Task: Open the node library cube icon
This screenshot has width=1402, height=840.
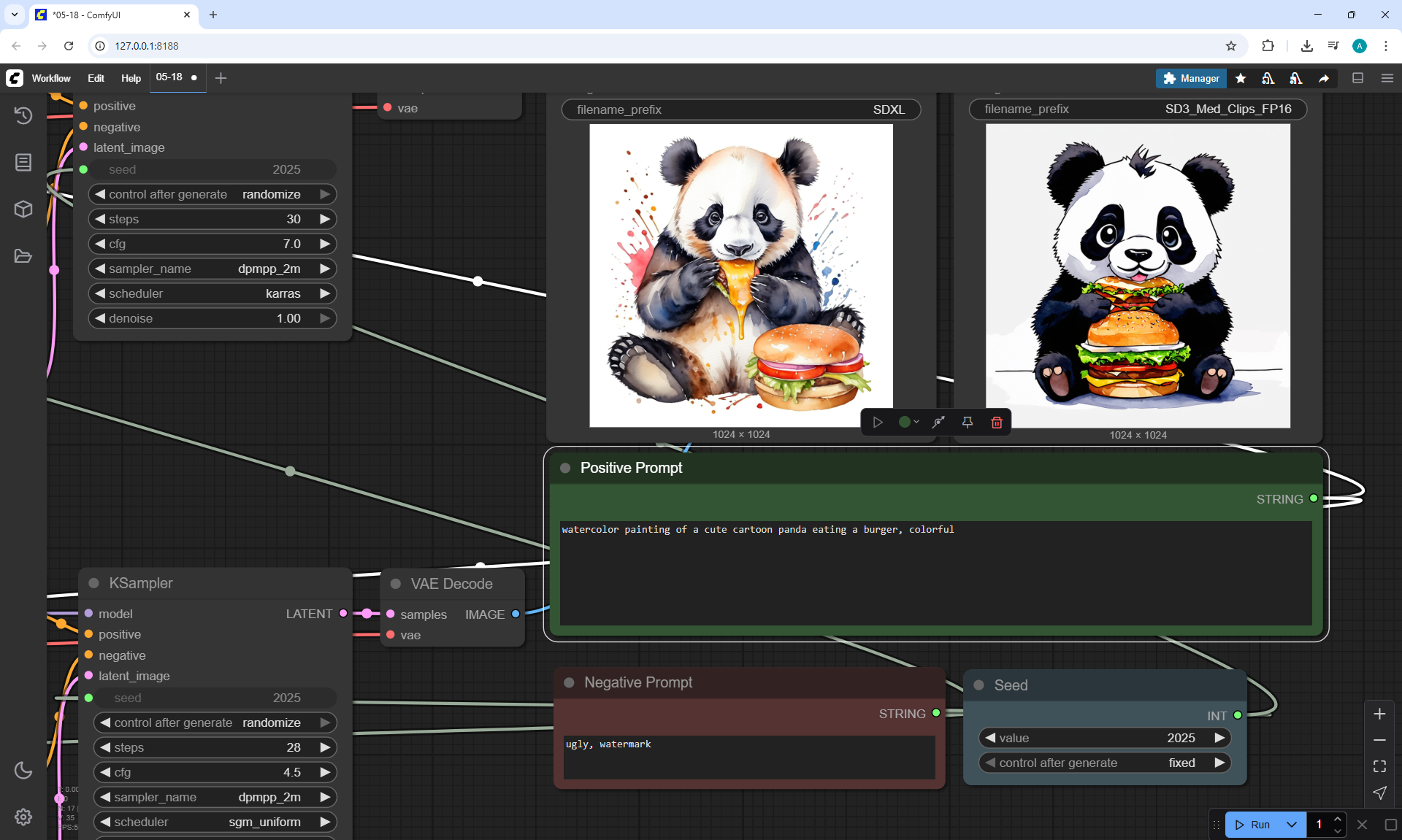Action: click(23, 209)
